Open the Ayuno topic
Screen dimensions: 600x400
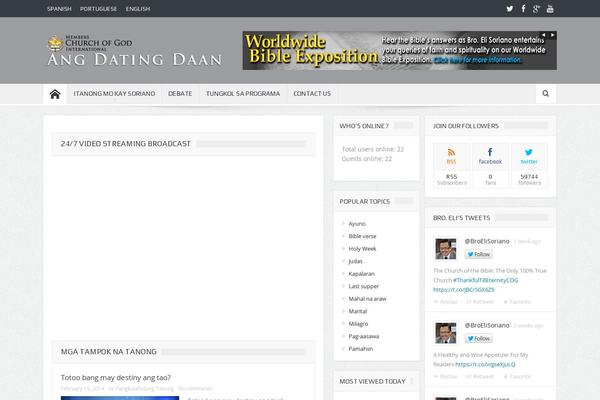(357, 224)
